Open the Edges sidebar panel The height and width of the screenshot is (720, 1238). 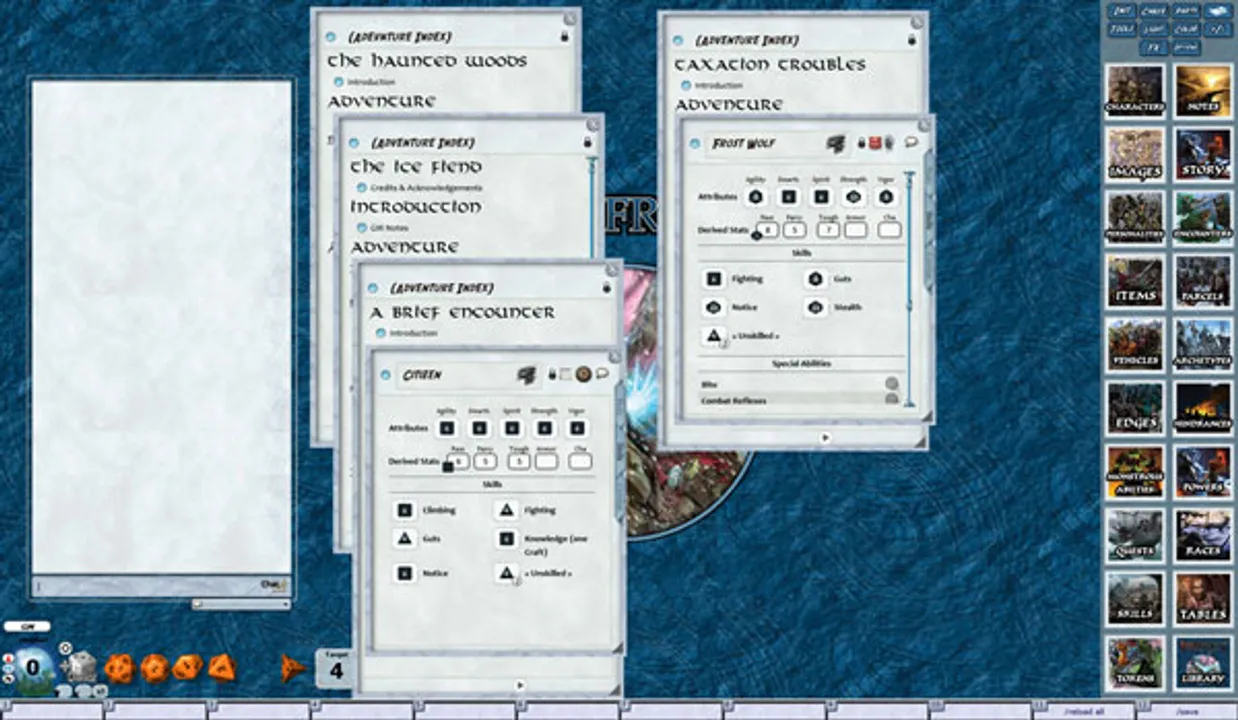1135,407
